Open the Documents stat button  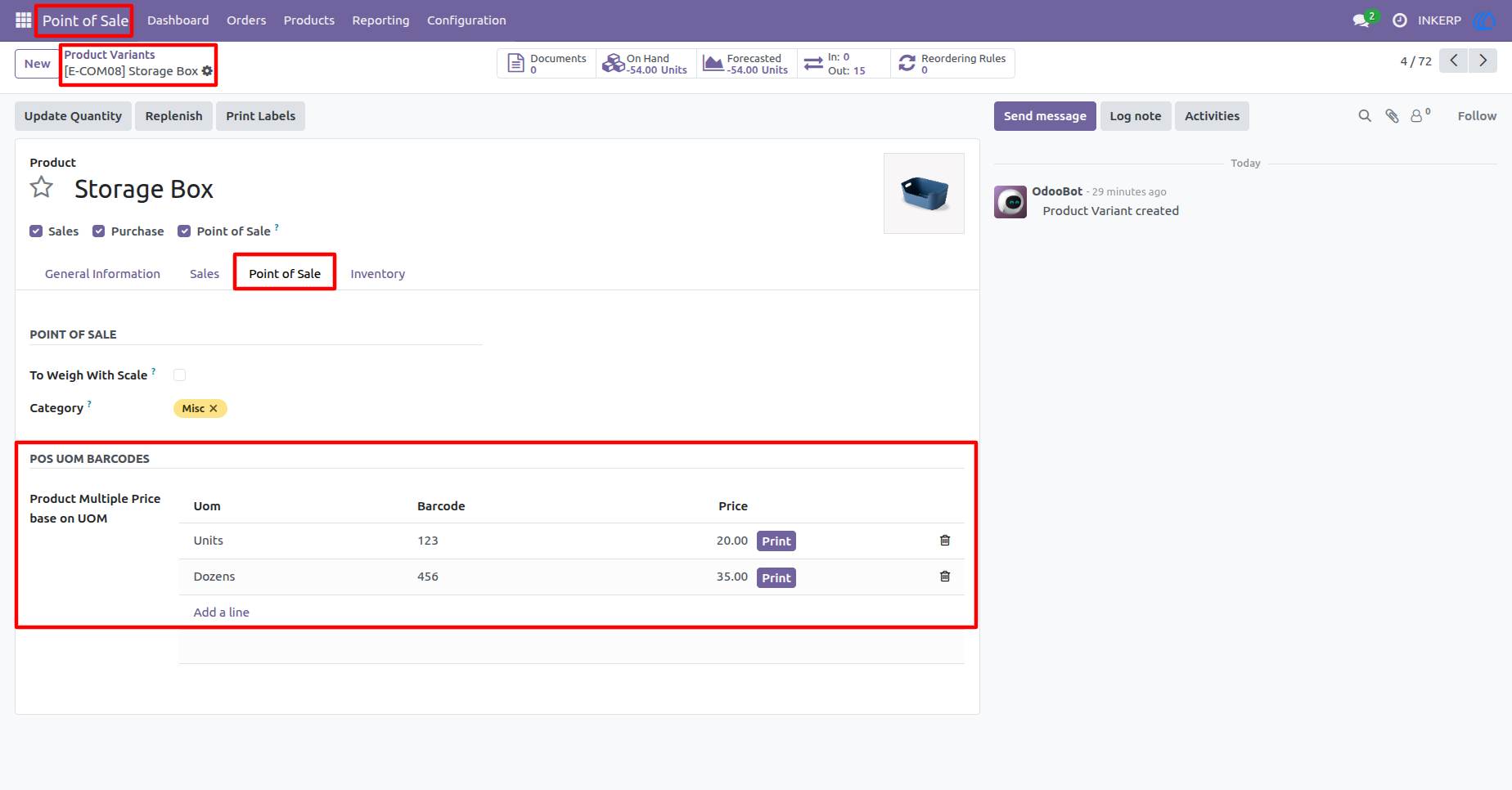[547, 64]
